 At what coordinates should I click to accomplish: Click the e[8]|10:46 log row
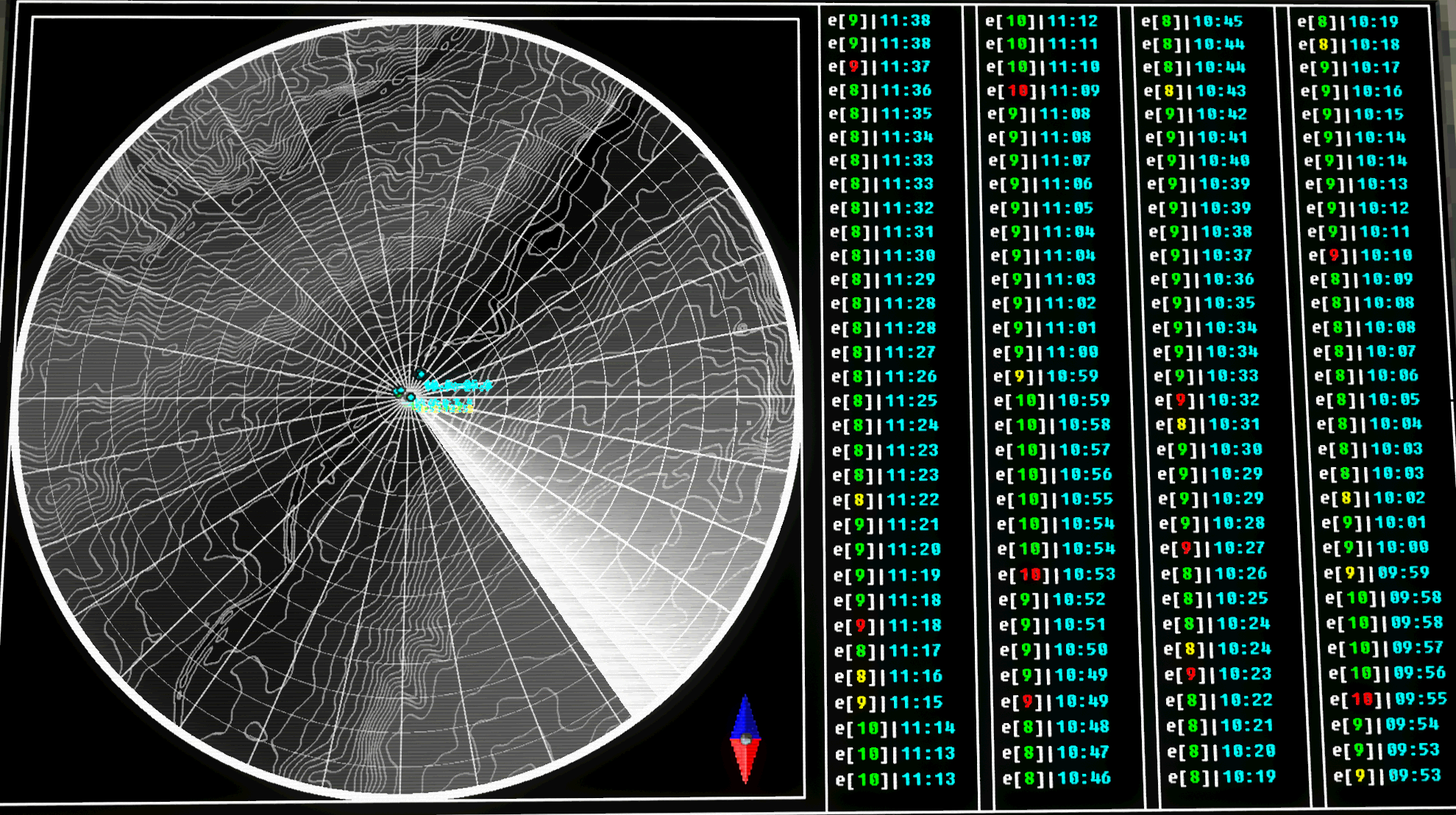(1057, 778)
